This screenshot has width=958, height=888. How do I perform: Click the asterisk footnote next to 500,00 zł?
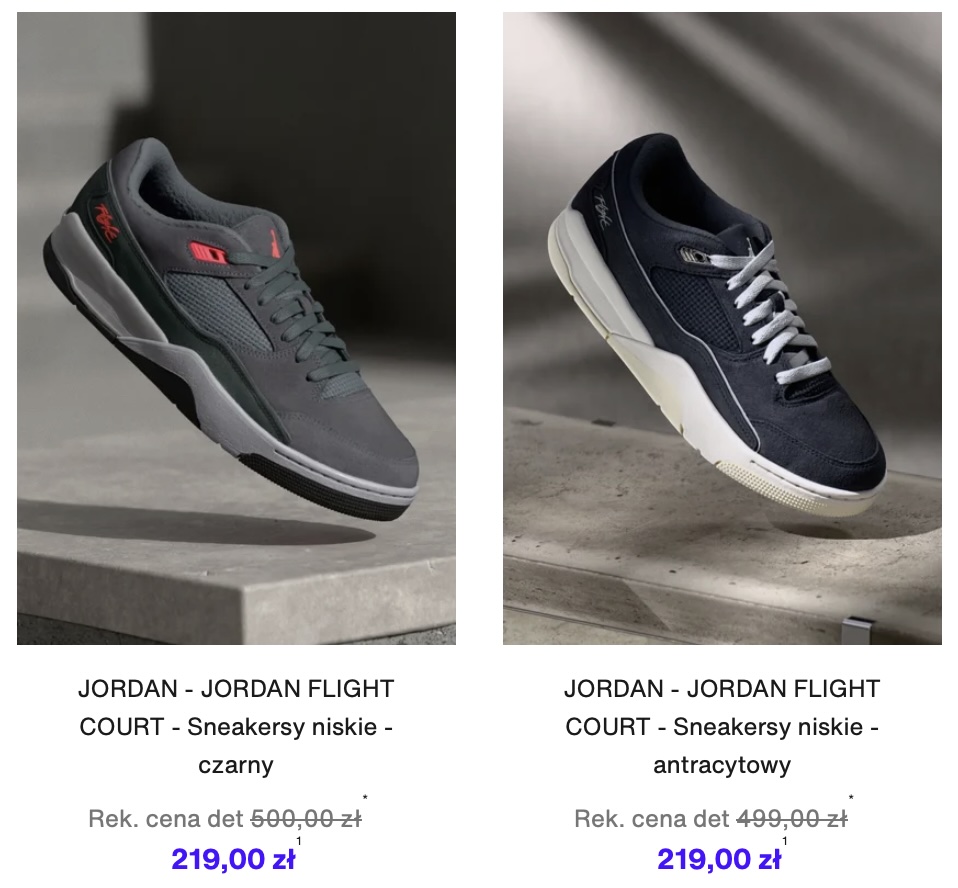365,798
